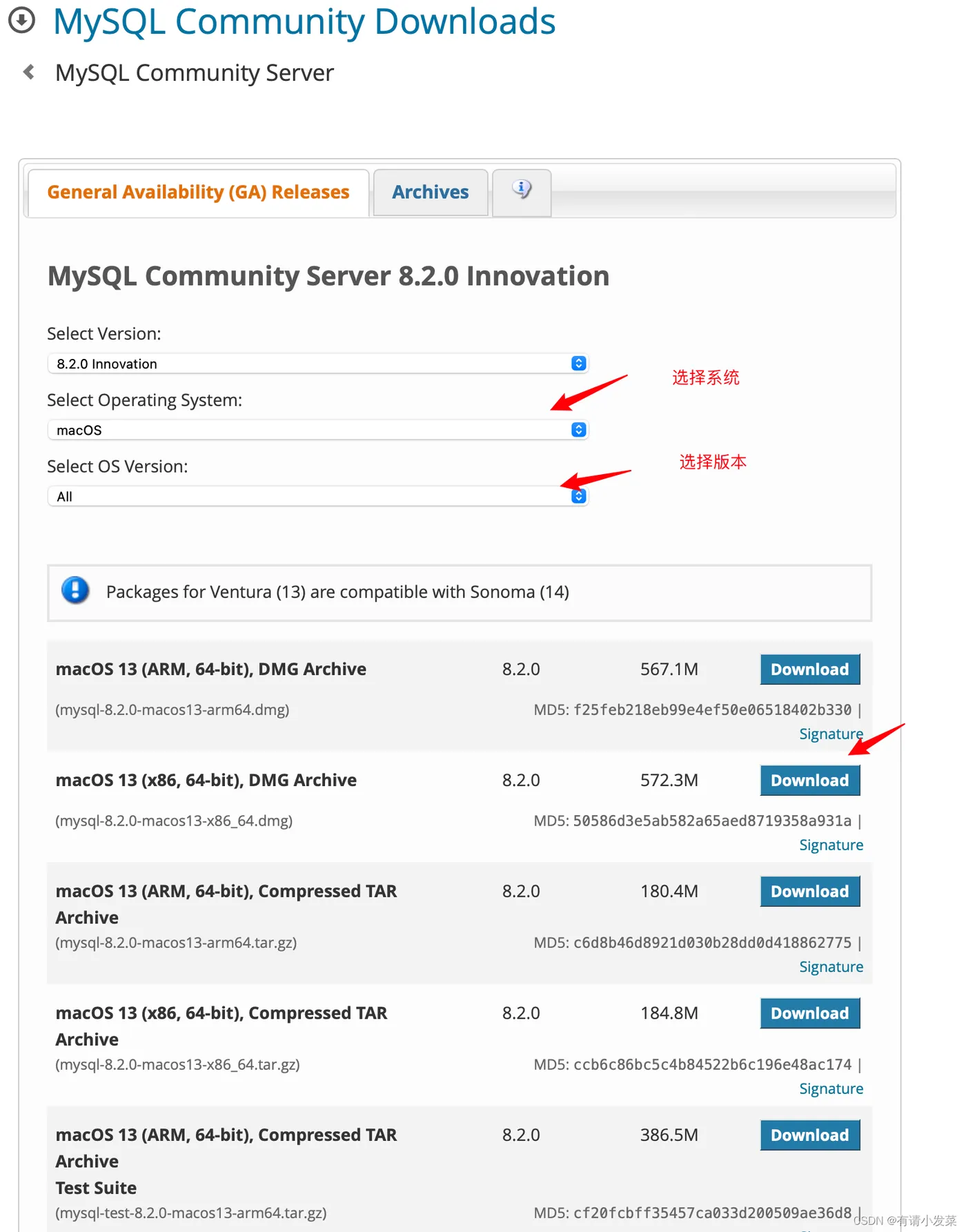This screenshot has width=966, height=1232.
Task: Click the back arrow next to MySQL Community Server
Action: coord(29,72)
